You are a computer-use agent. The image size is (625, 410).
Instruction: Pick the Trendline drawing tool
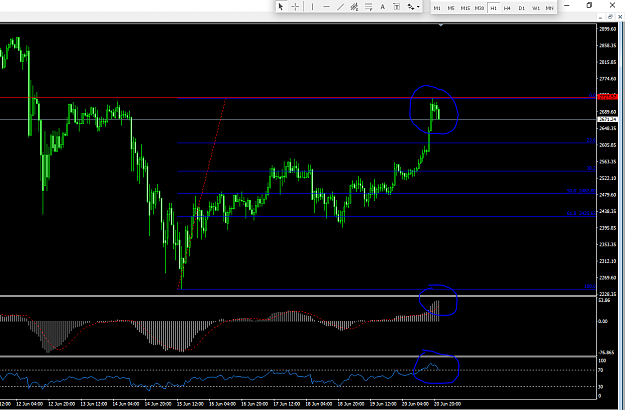coord(340,7)
